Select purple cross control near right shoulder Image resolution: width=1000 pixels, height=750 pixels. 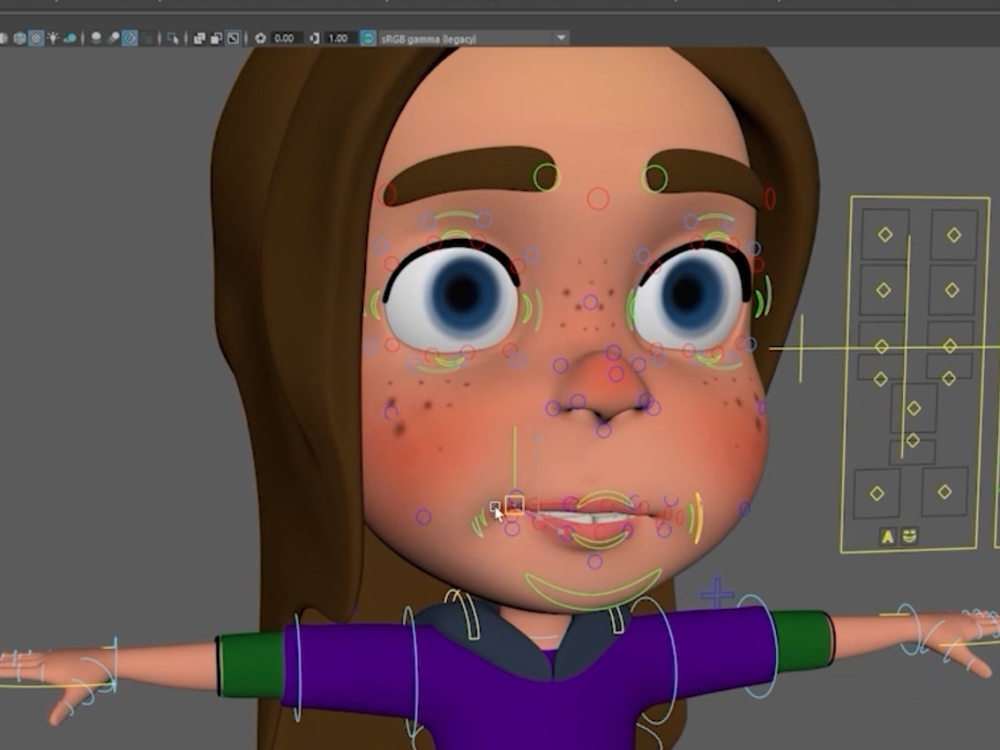716,593
